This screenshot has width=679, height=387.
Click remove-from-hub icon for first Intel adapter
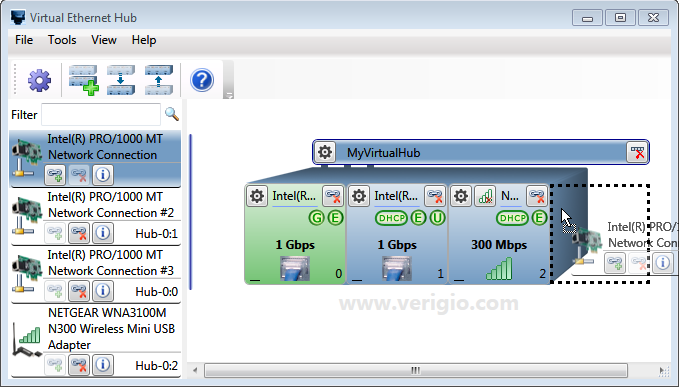click(x=79, y=175)
